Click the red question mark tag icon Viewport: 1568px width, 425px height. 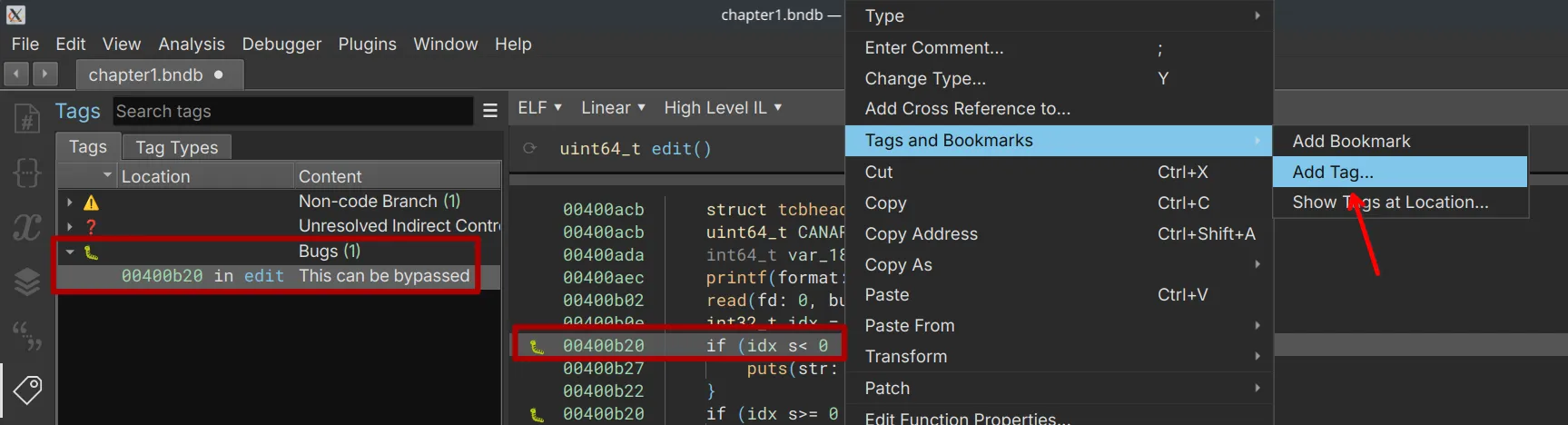click(91, 227)
